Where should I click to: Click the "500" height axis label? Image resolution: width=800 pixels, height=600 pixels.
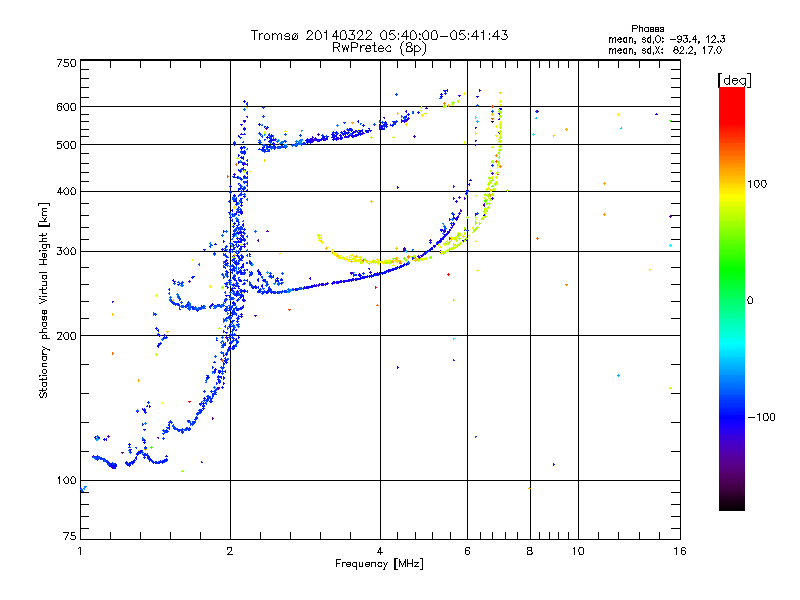66,145
